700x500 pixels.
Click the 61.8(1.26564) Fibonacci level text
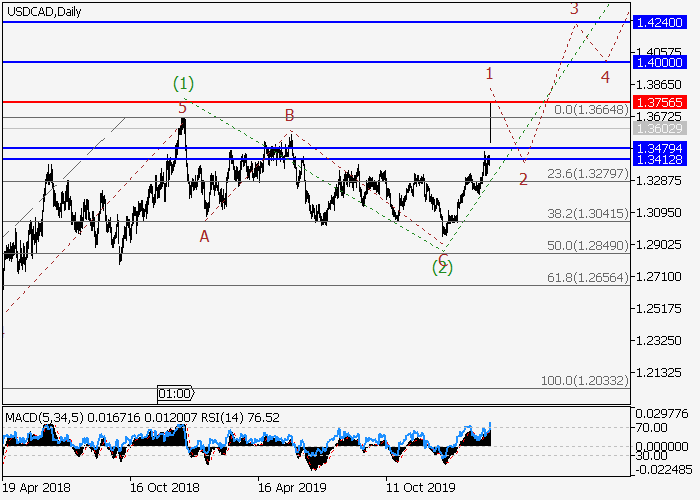[588, 277]
